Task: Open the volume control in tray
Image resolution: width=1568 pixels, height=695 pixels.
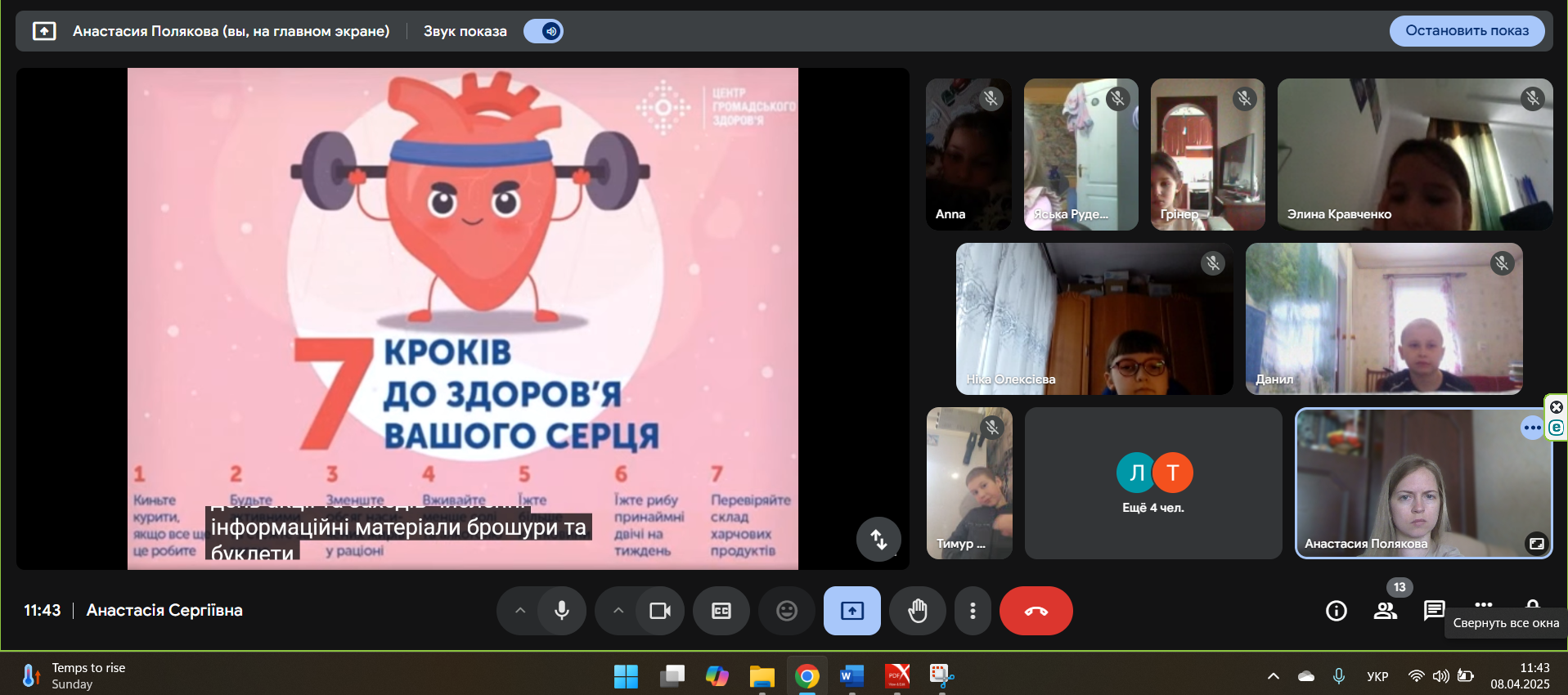Action: click(x=1440, y=676)
